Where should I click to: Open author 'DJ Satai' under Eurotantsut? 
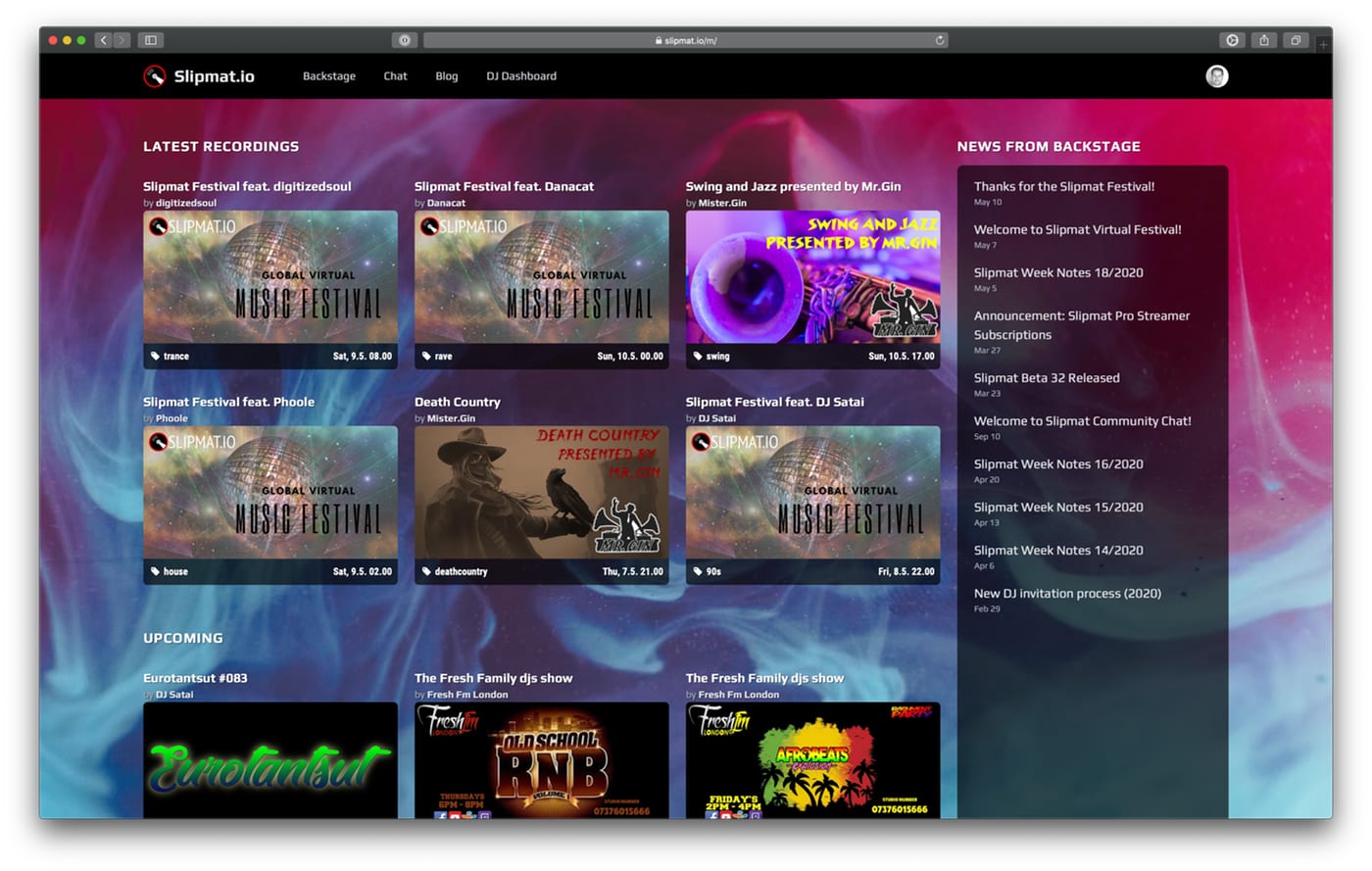[x=174, y=695]
